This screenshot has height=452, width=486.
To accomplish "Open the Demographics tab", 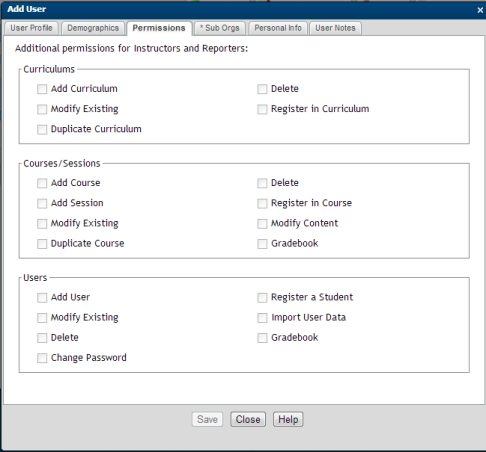I will pos(93,28).
